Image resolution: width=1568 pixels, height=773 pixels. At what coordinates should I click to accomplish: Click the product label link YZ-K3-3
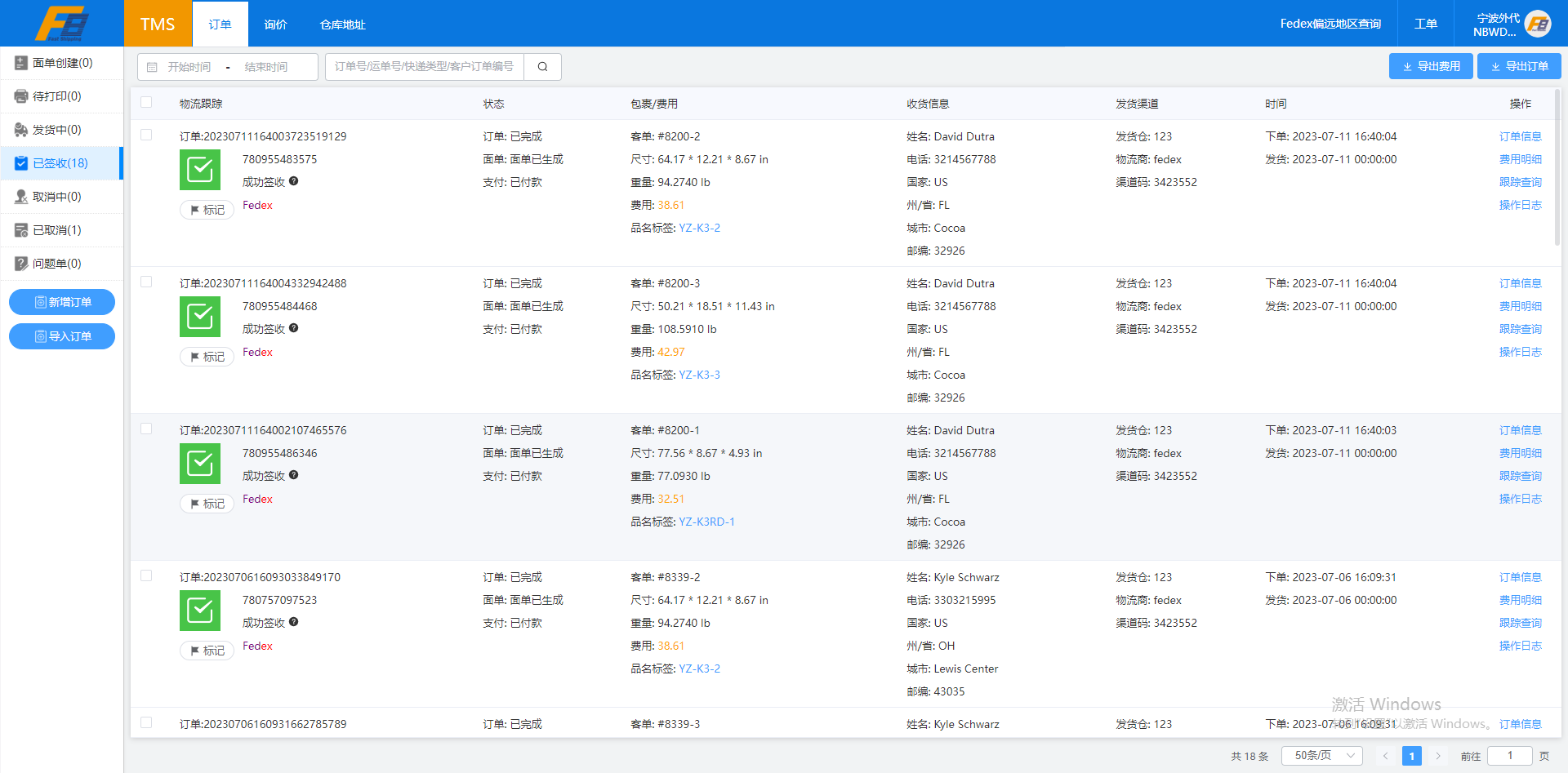[699, 375]
